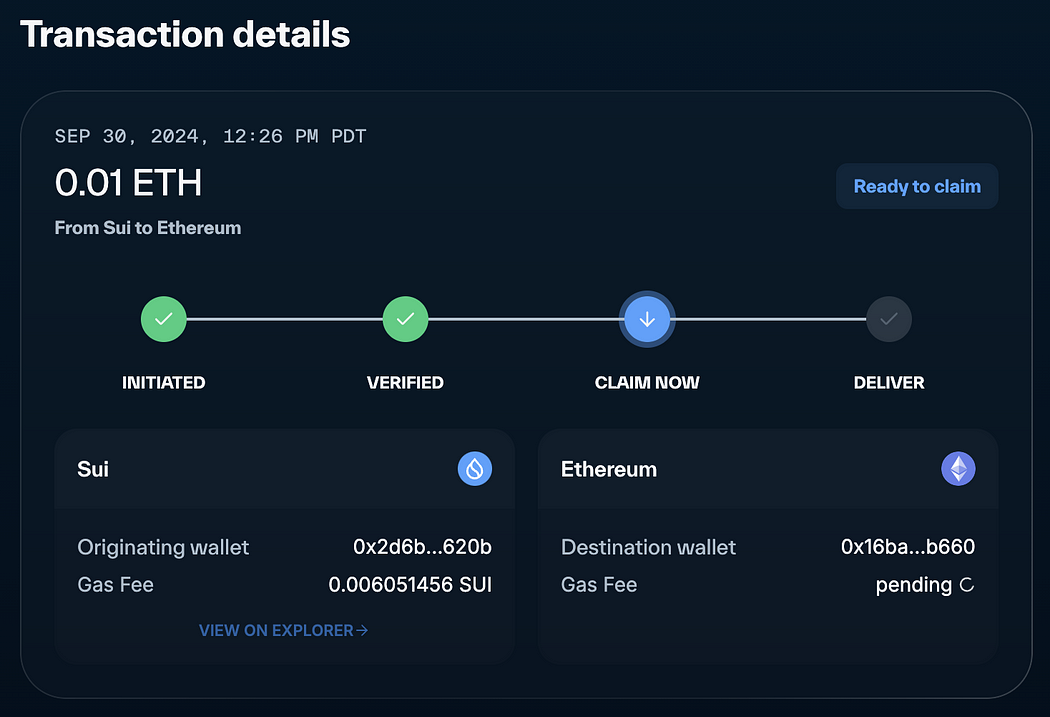The width and height of the screenshot is (1050, 717).
Task: Click the 0.006051456 SUI gas fee value
Action: [410, 585]
